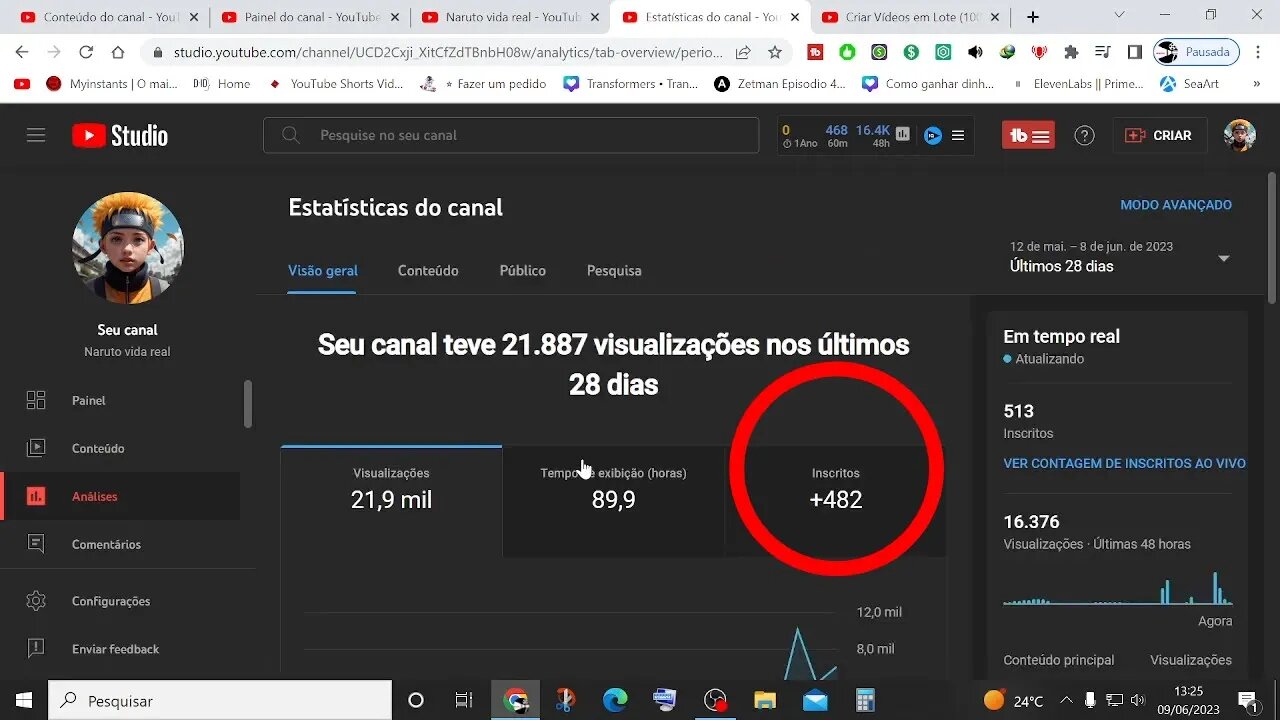Click the YouTube Studio logo

pyautogui.click(x=120, y=135)
